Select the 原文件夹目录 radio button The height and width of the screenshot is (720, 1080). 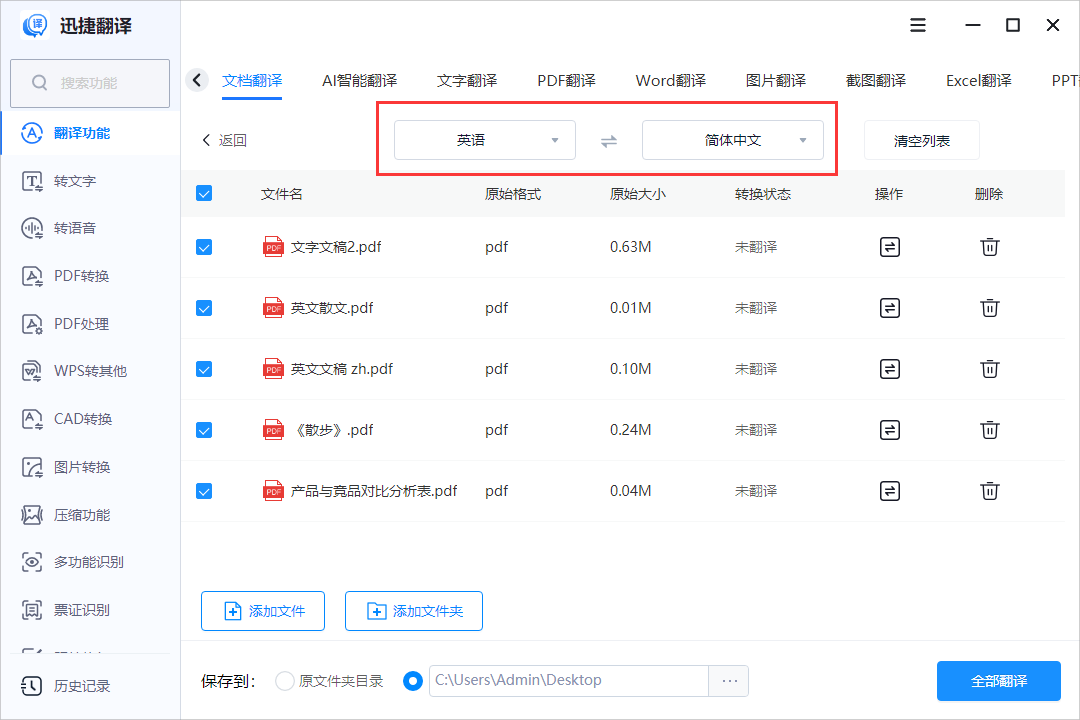tap(284, 681)
